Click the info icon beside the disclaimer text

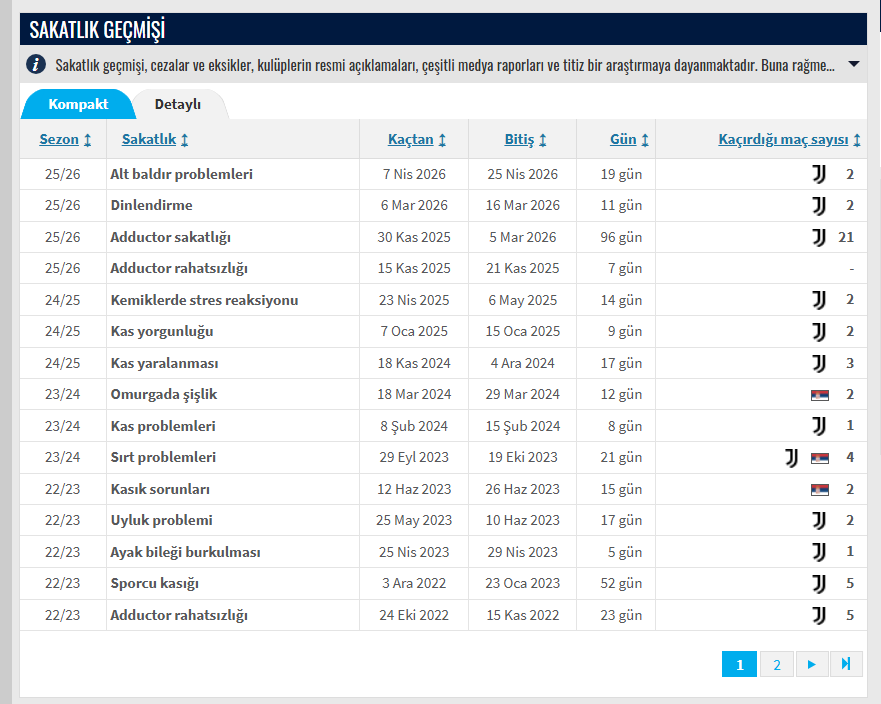(x=36, y=65)
